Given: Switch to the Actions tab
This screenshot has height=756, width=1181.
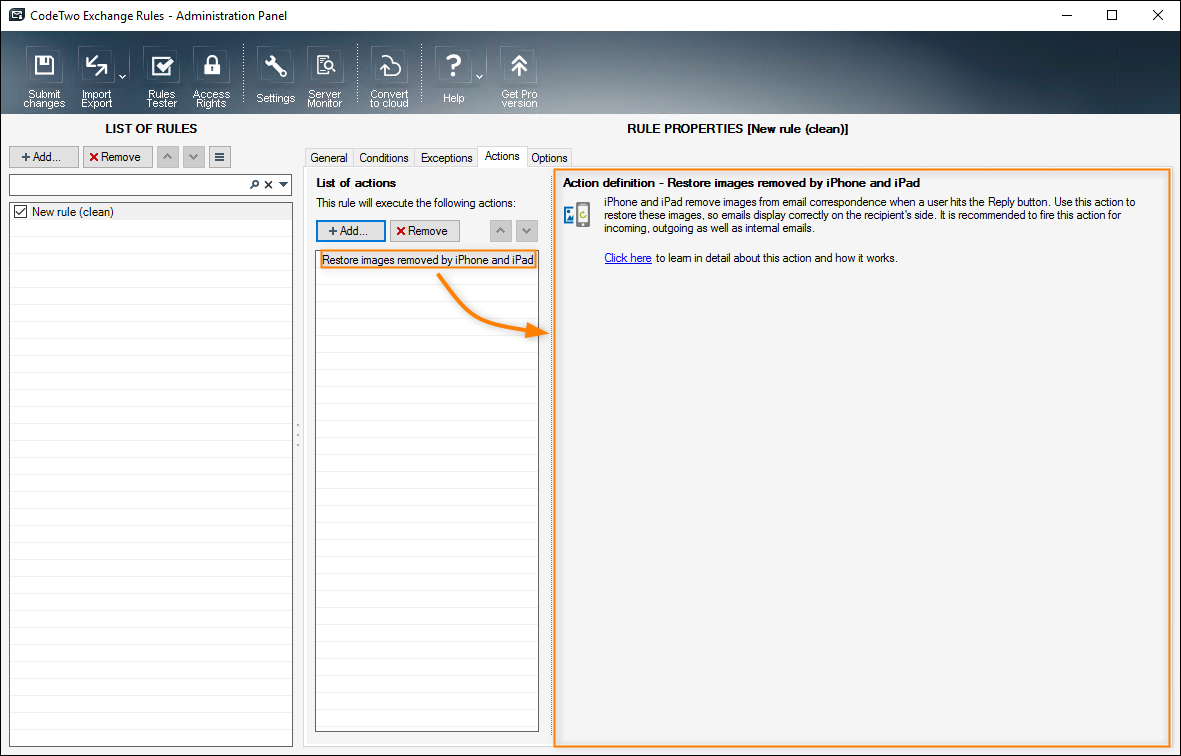Looking at the screenshot, I should click(502, 156).
